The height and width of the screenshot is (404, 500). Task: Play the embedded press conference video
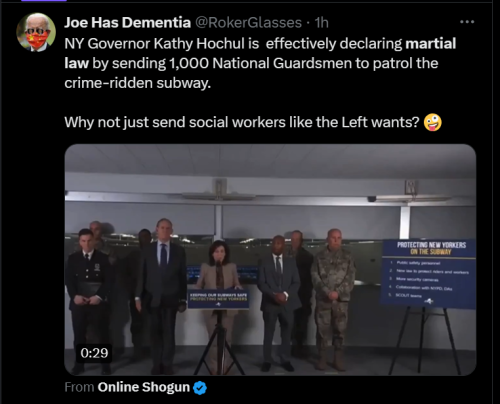click(270, 260)
